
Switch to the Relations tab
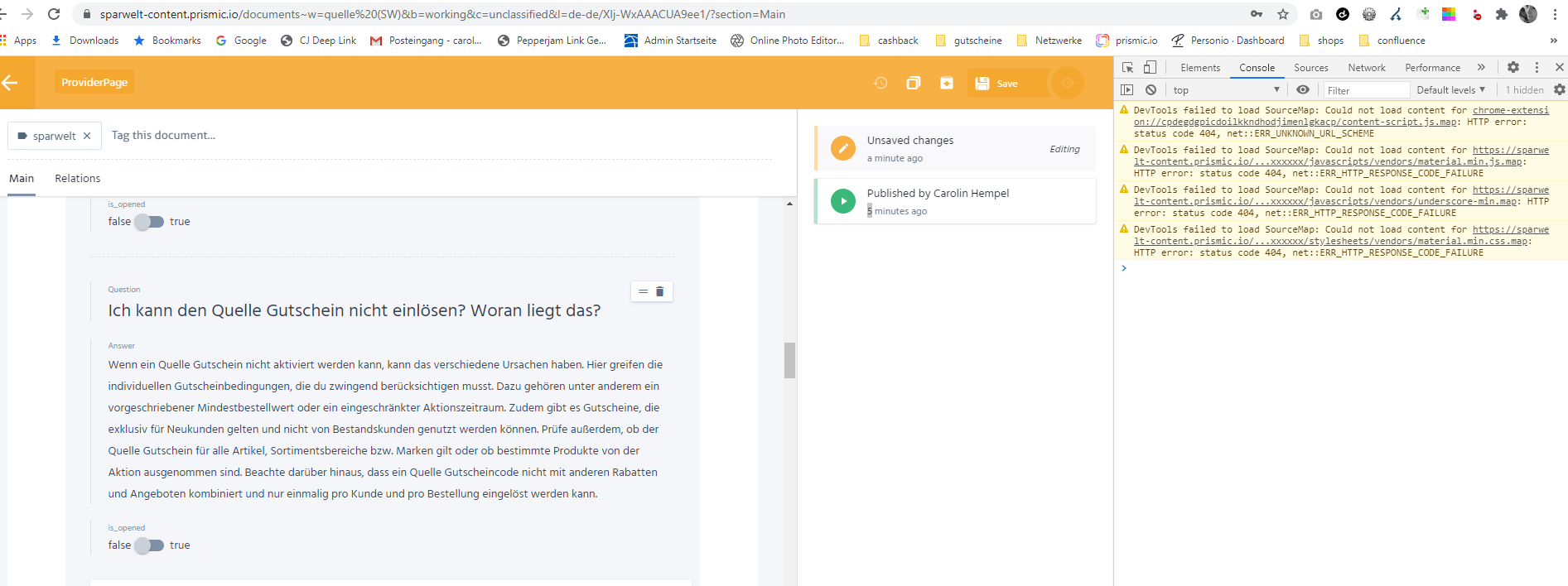78,178
